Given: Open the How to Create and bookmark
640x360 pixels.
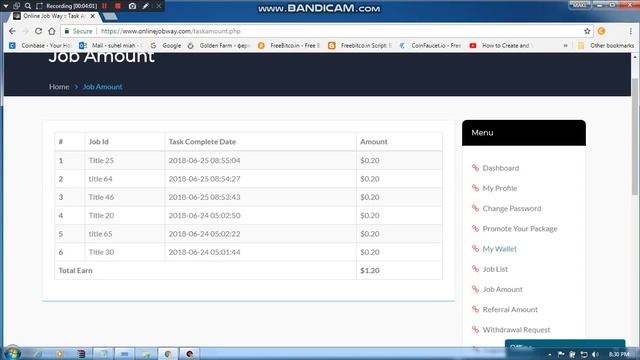Looking at the screenshot, I should click(500, 45).
